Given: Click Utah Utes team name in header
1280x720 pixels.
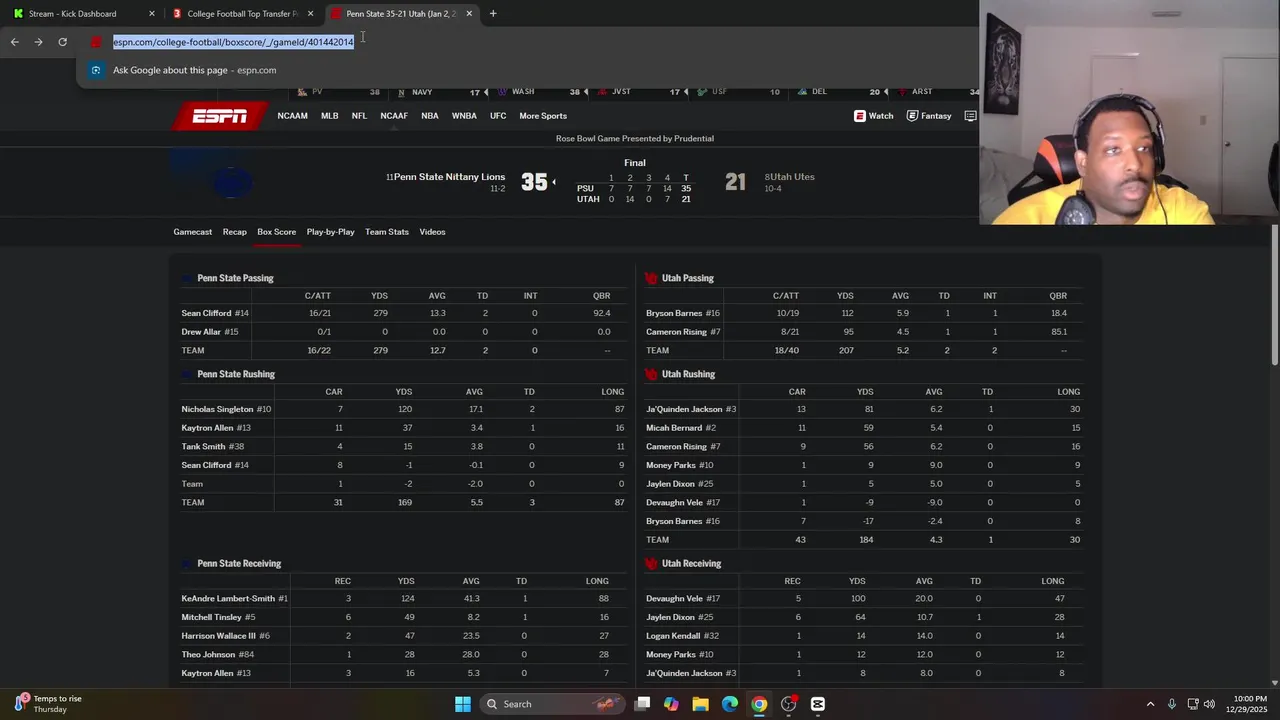Looking at the screenshot, I should click(792, 177).
